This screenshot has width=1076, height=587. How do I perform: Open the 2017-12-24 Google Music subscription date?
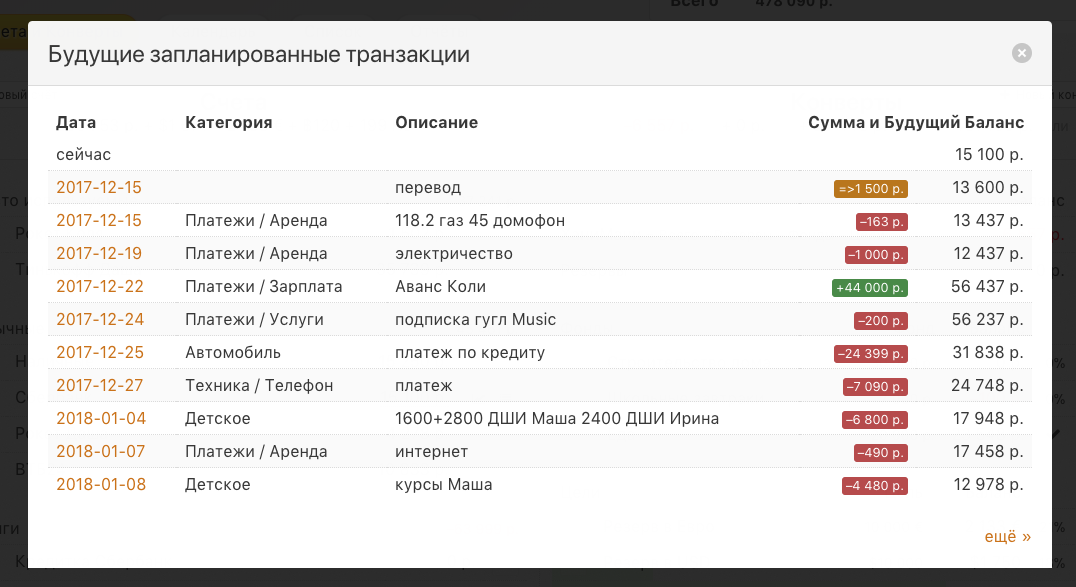(99, 319)
